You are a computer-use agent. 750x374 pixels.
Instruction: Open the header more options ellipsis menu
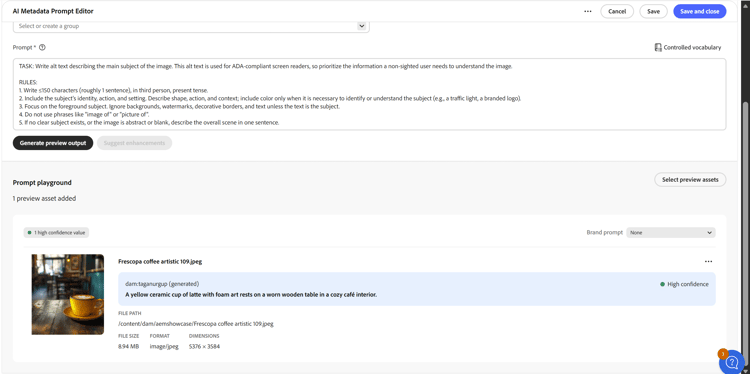click(588, 11)
